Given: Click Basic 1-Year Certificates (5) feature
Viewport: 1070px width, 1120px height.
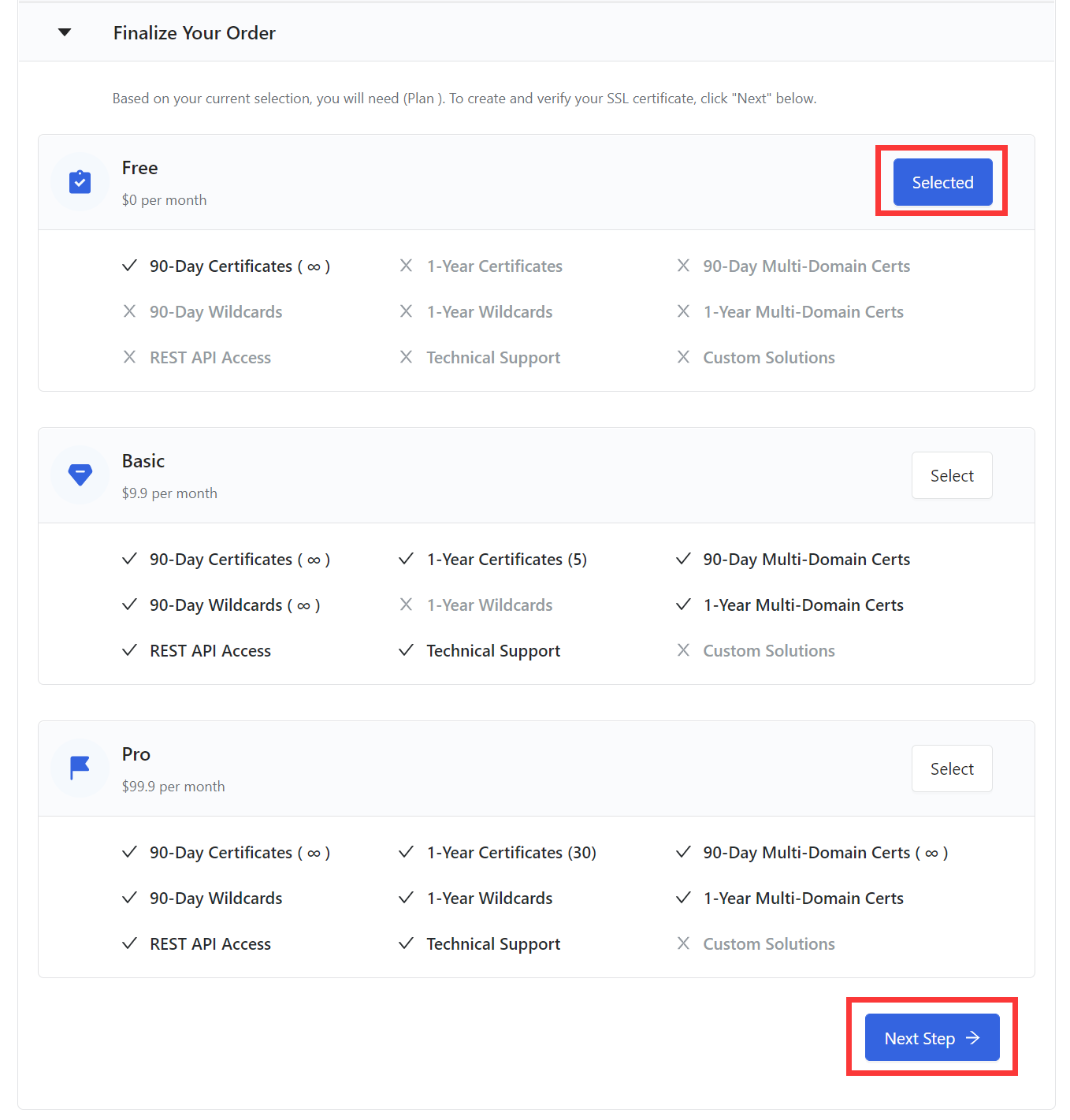Looking at the screenshot, I should pyautogui.click(x=507, y=560).
